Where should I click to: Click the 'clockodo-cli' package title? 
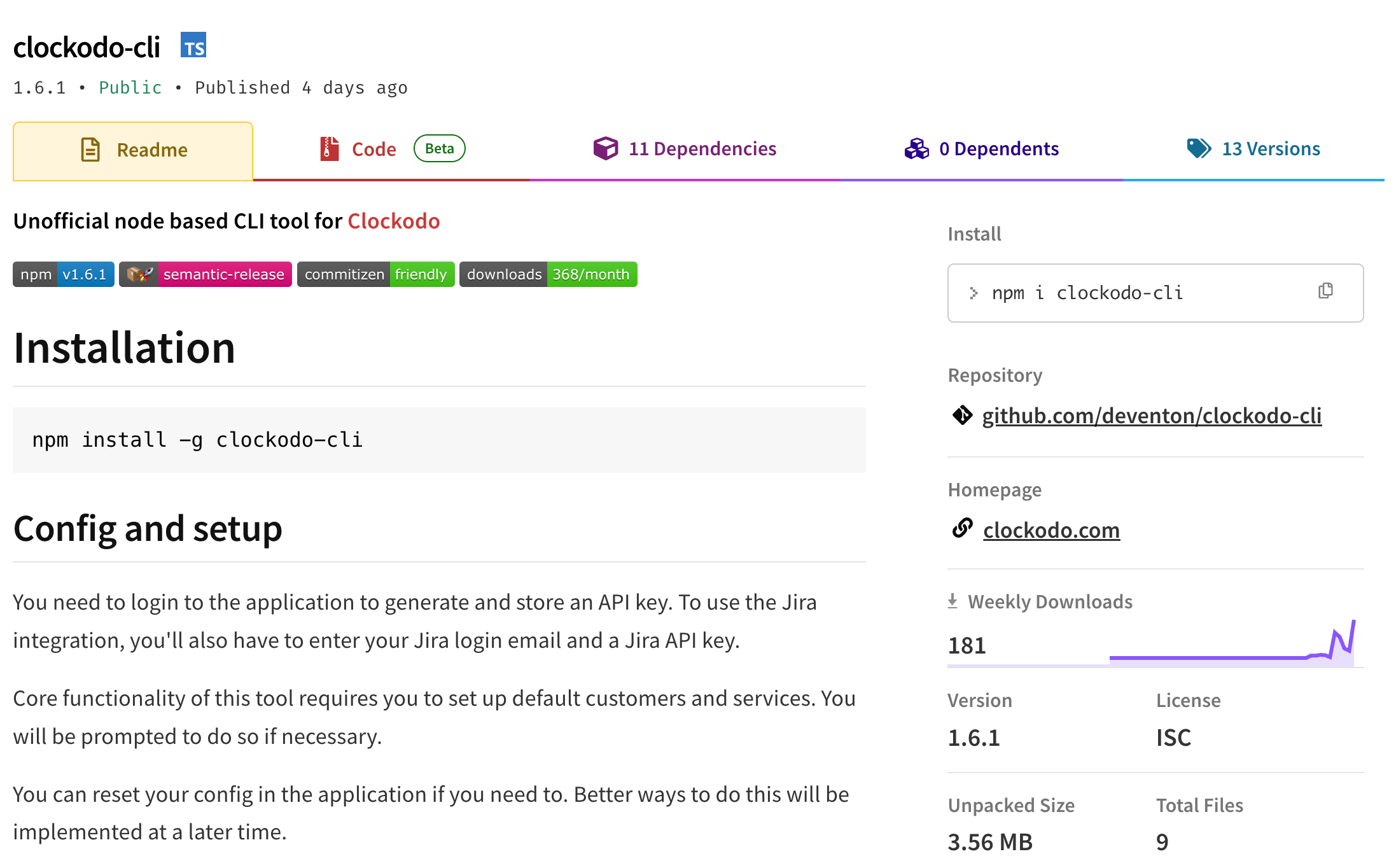tap(87, 47)
